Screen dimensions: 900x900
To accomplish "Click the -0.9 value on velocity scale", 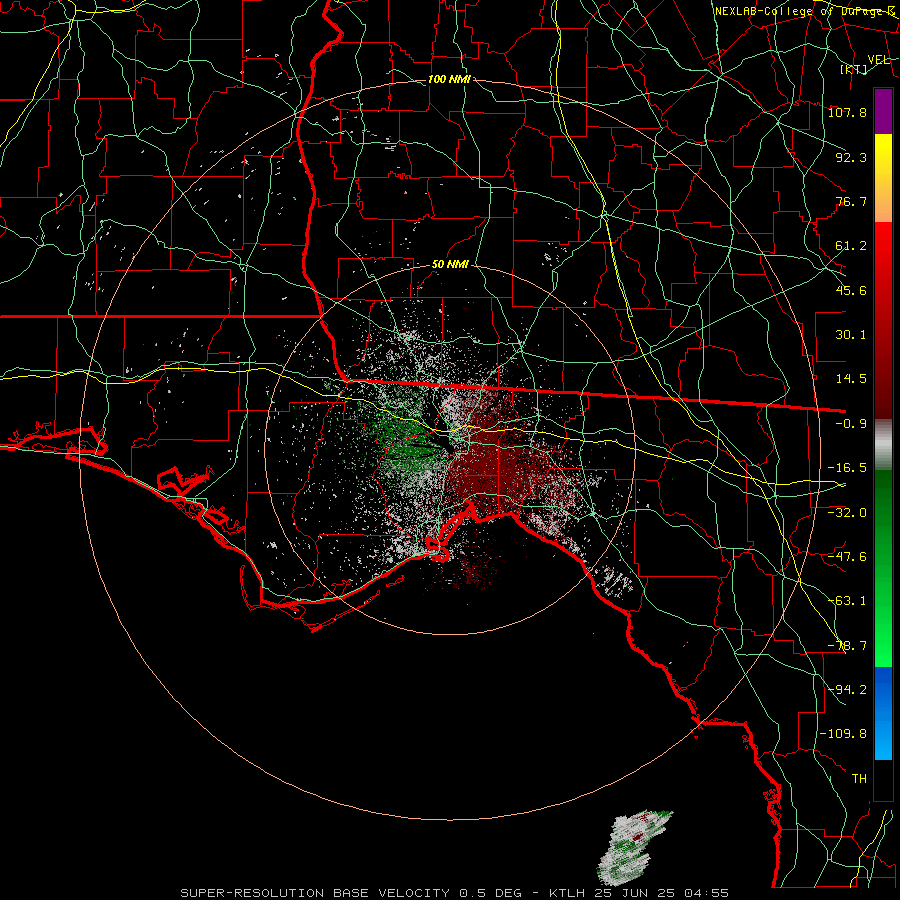I will coord(851,424).
